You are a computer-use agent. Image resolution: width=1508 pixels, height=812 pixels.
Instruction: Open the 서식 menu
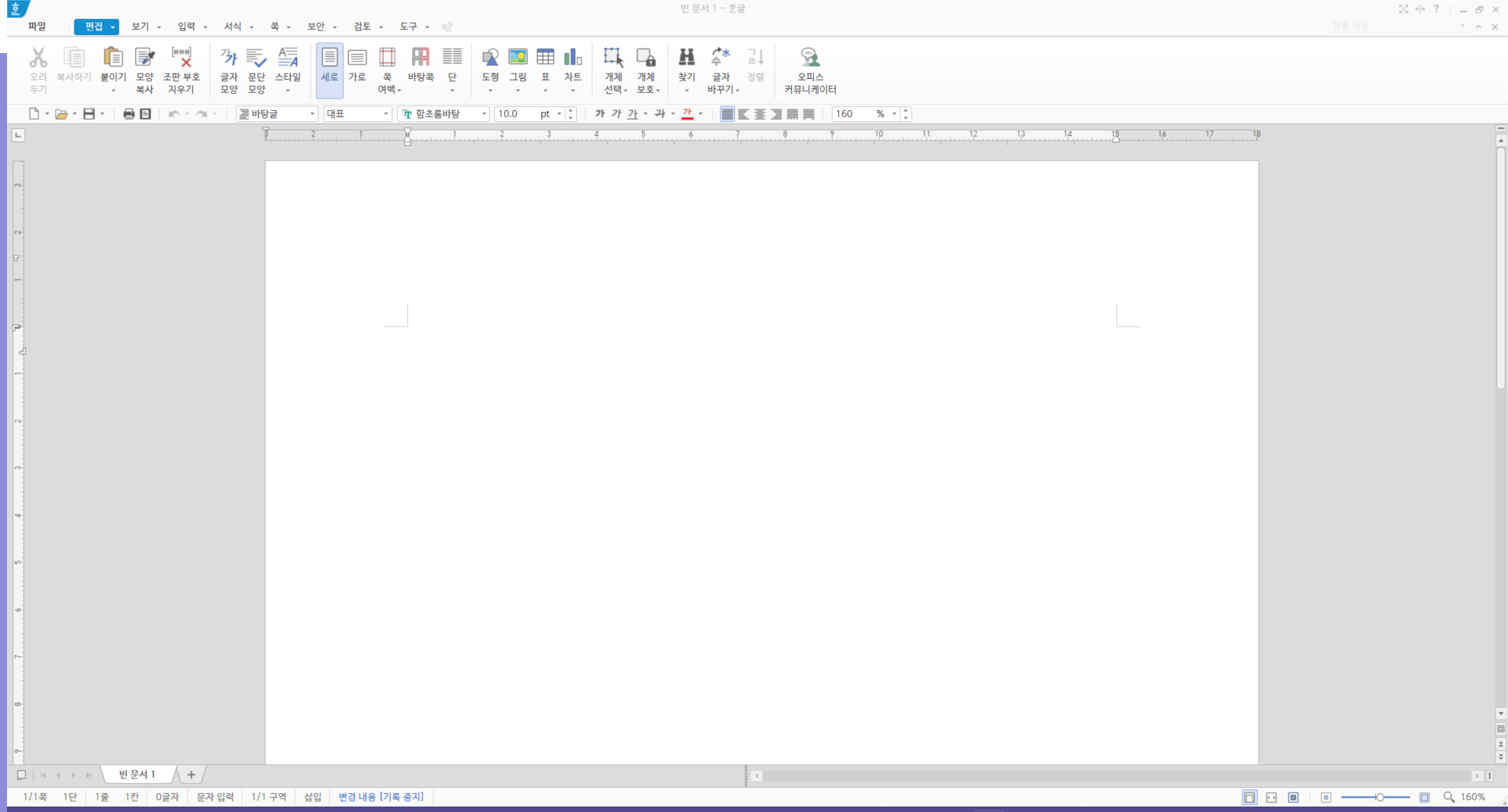click(233, 27)
